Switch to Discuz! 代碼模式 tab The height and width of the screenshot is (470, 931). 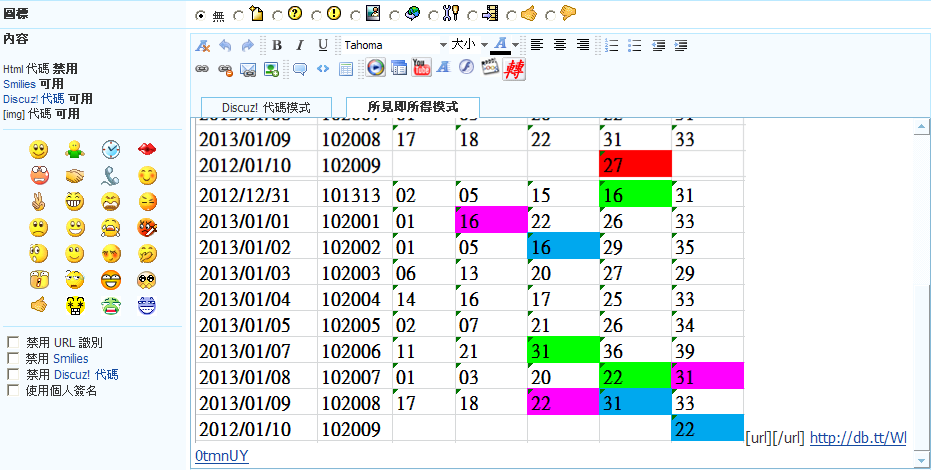(x=266, y=107)
